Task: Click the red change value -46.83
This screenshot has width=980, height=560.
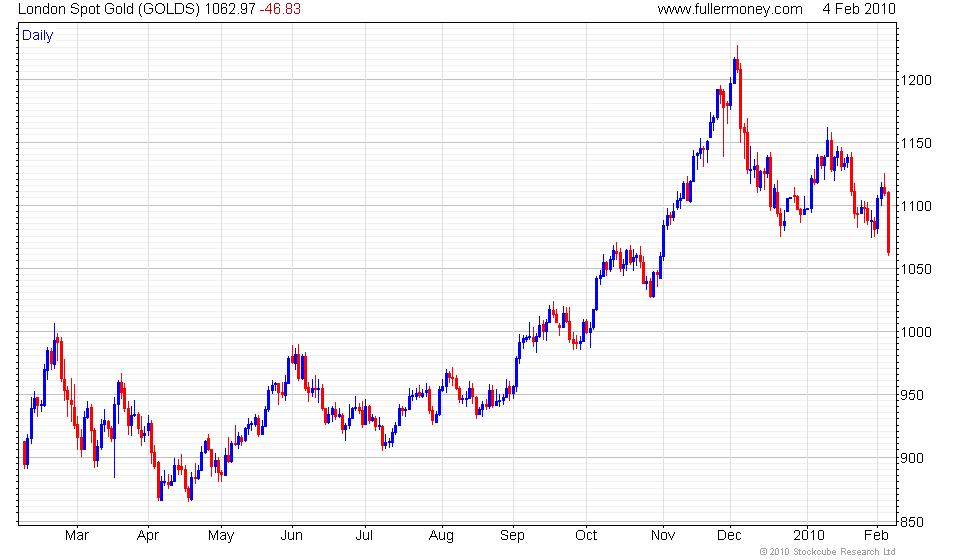Action: click(x=280, y=9)
